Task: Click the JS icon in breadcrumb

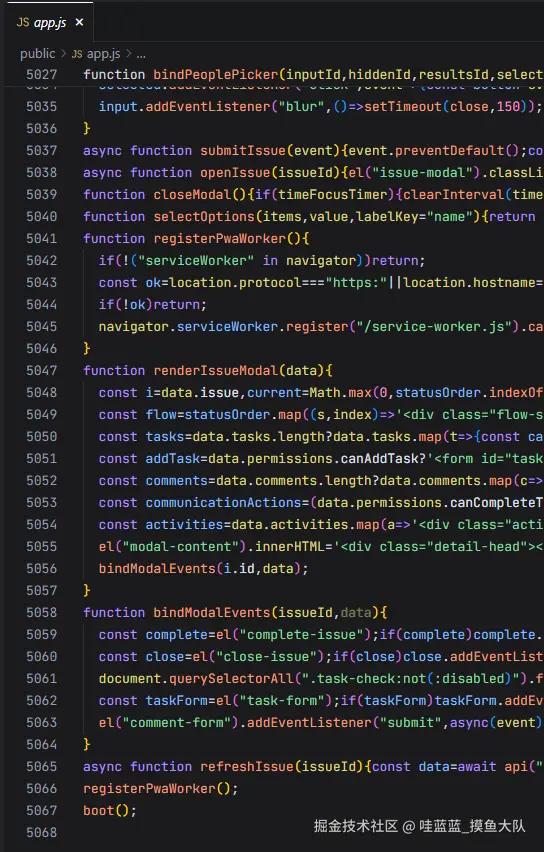Action: pos(77,54)
